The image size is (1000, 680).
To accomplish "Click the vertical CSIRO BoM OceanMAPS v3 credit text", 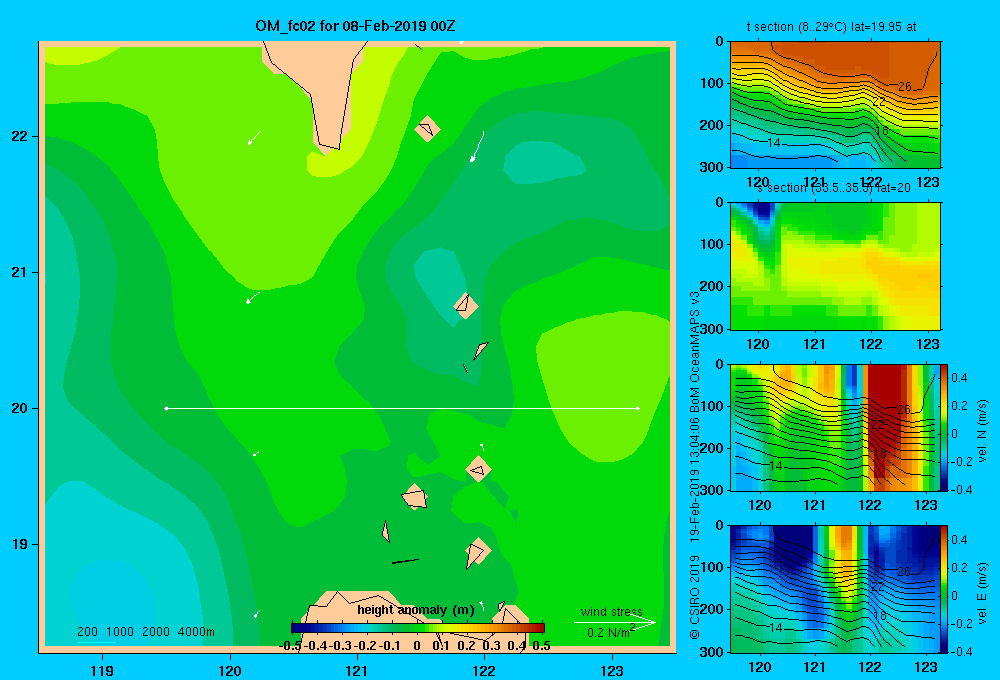I will tap(695, 466).
